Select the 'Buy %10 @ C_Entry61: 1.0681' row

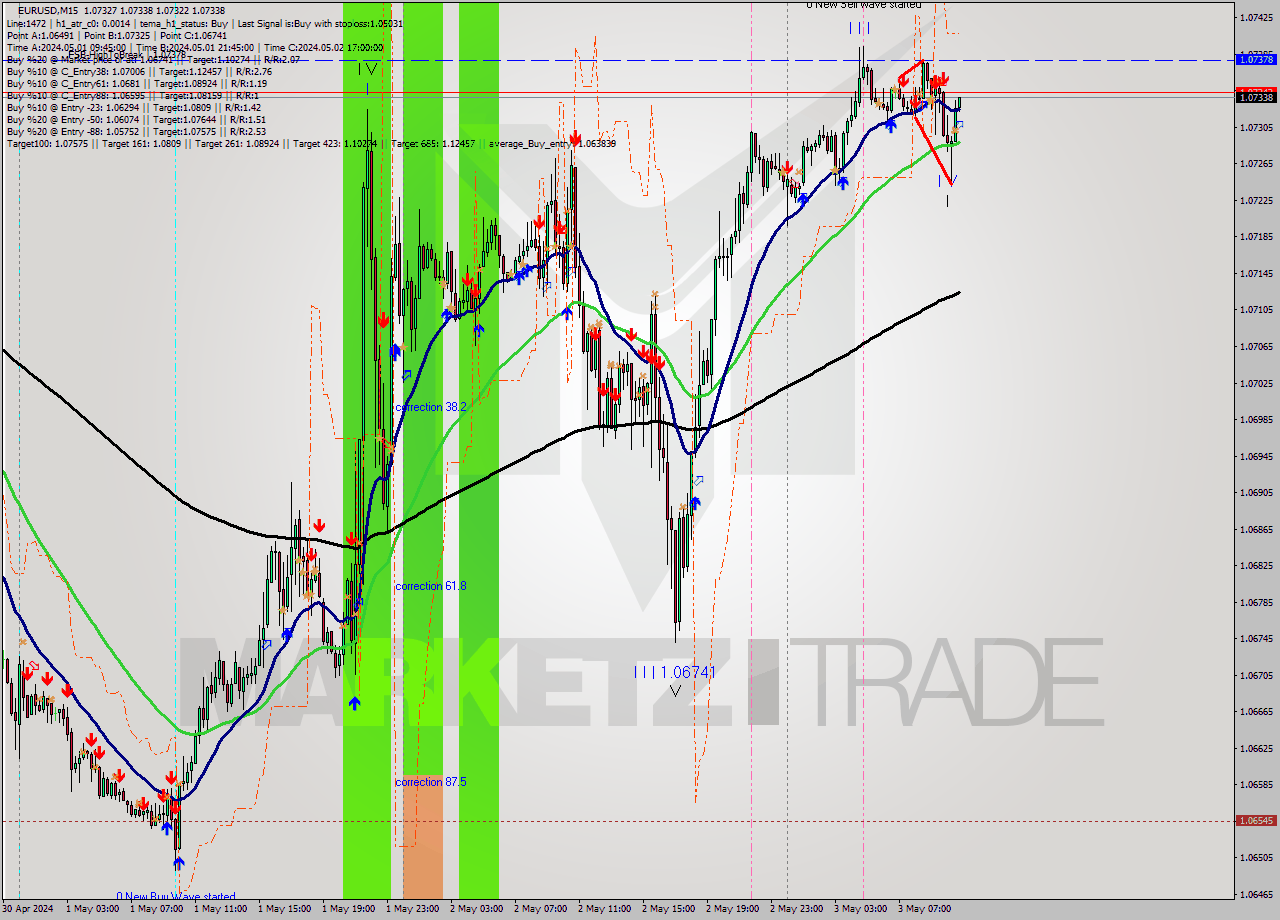(x=137, y=83)
